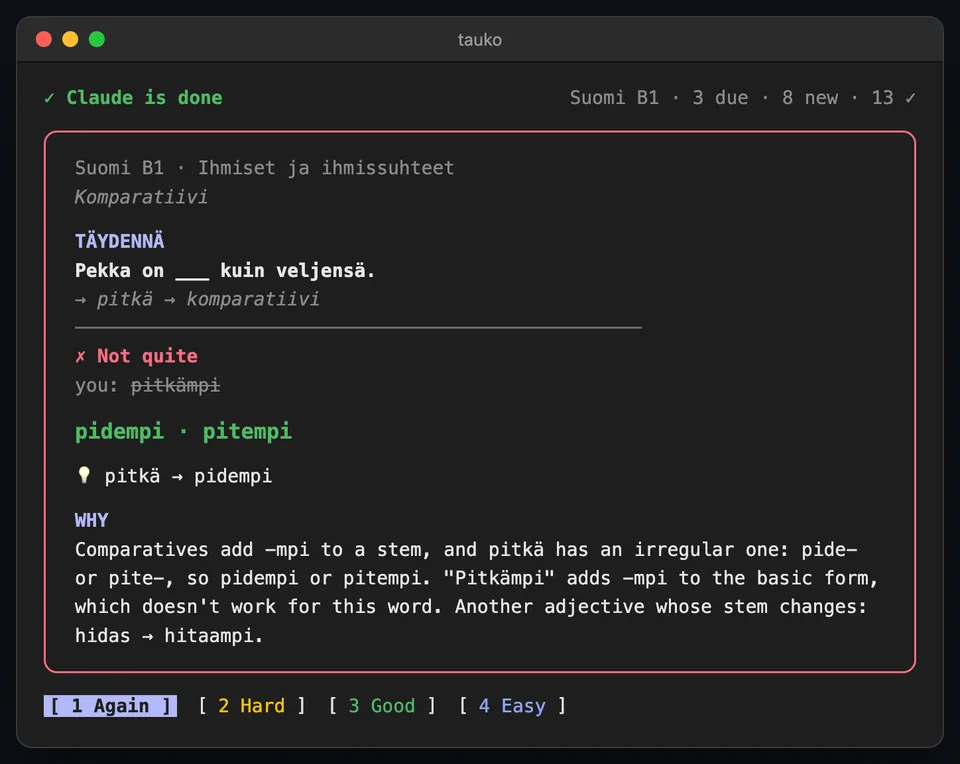Viewport: 960px width, 764px height.
Task: Click the red X beside Not quite
Action: tap(80, 356)
